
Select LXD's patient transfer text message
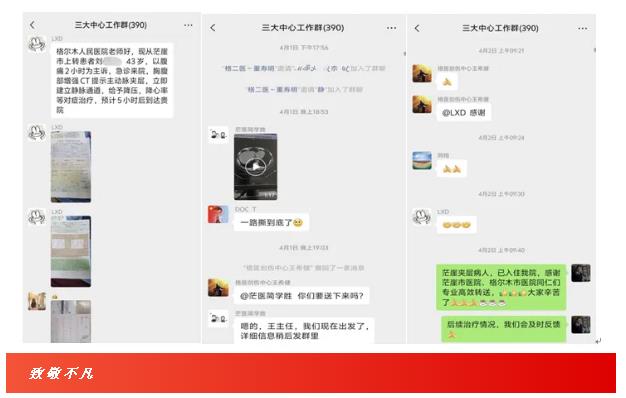coord(112,80)
